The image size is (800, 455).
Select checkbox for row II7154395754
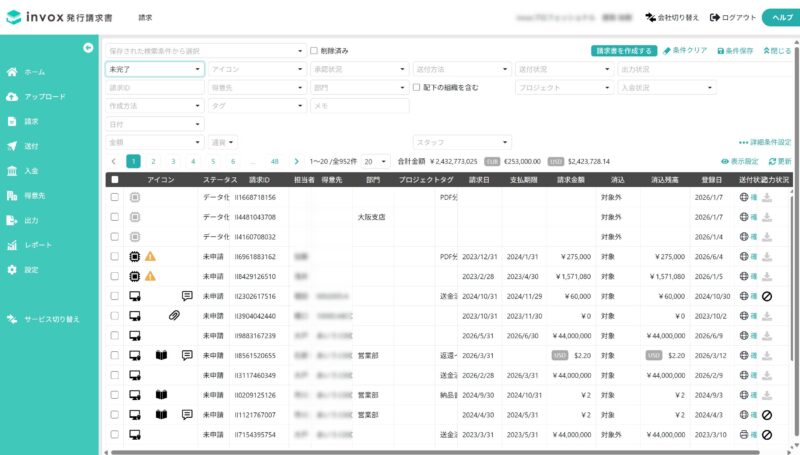(x=115, y=434)
